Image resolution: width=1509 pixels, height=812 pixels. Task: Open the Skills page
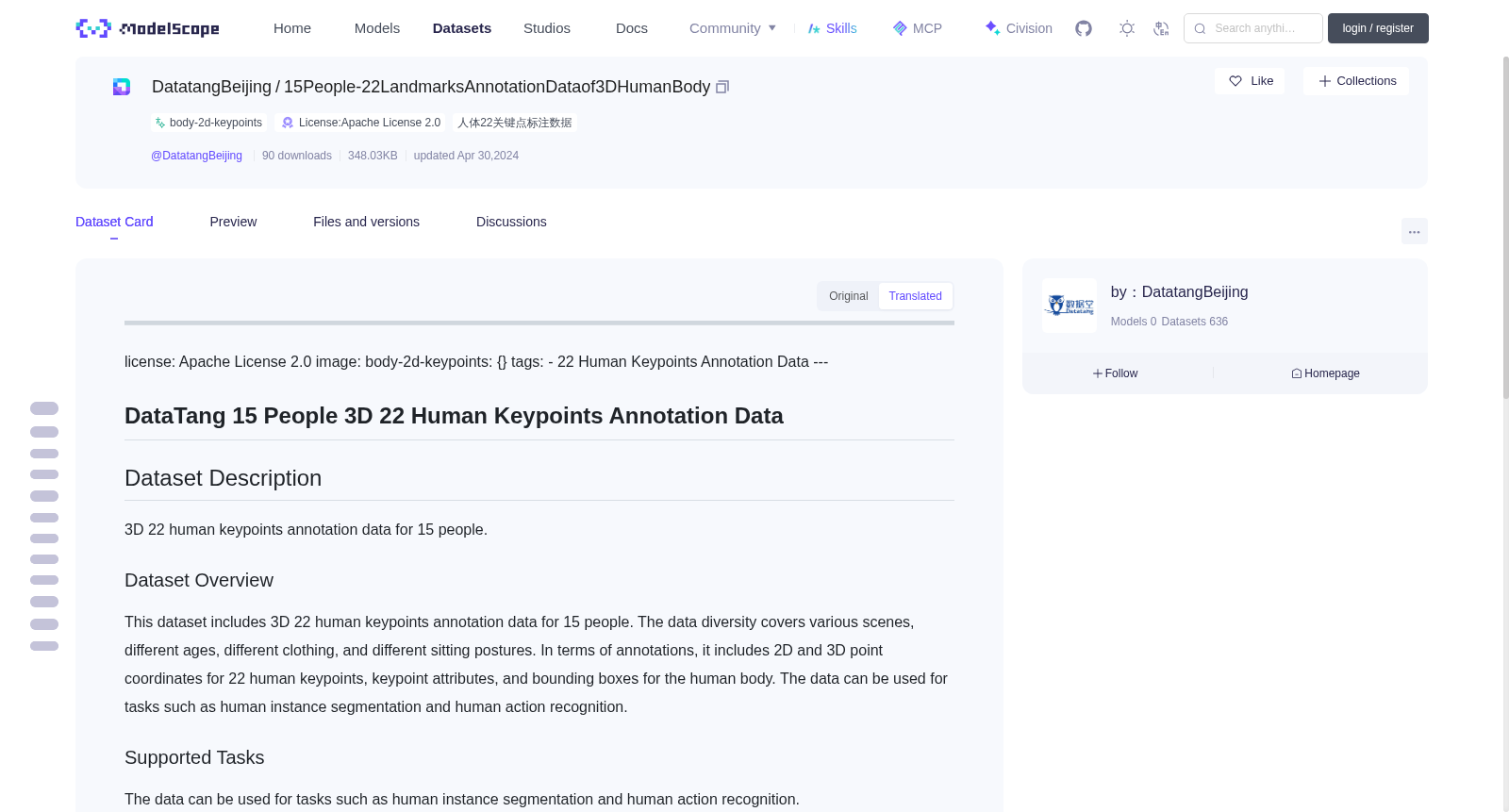pyautogui.click(x=832, y=28)
